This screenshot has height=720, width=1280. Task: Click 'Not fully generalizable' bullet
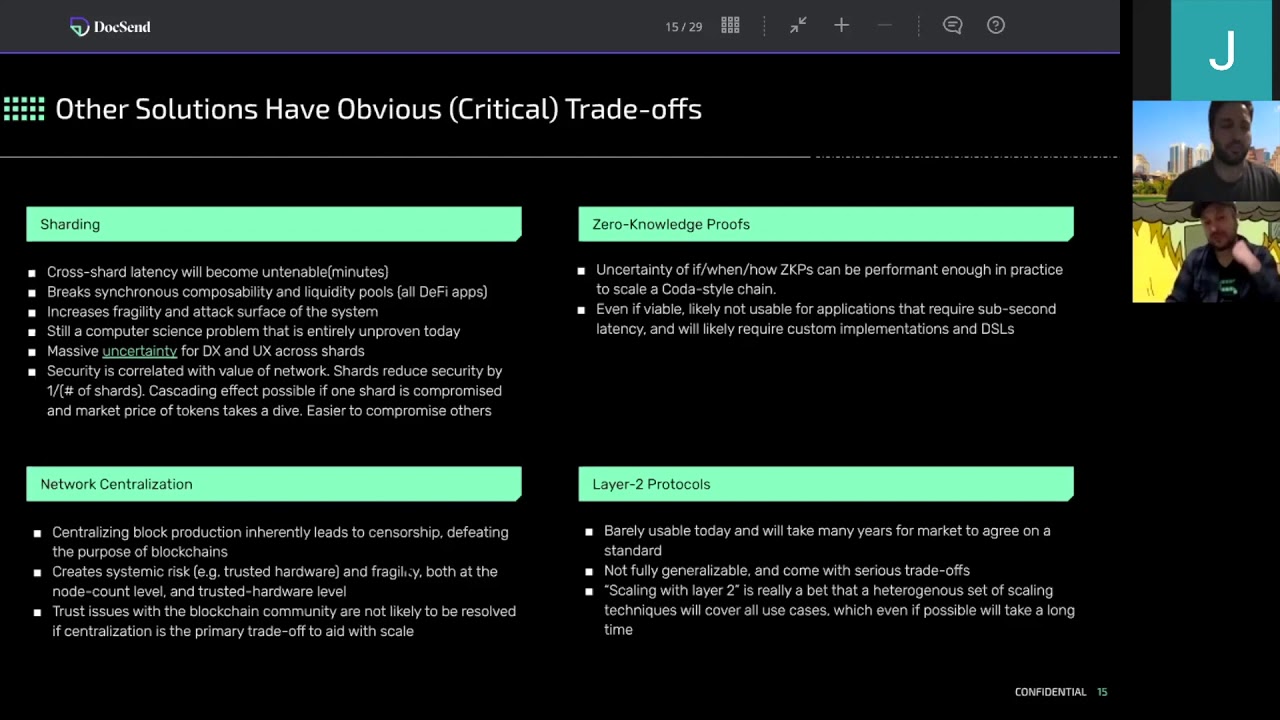787,570
